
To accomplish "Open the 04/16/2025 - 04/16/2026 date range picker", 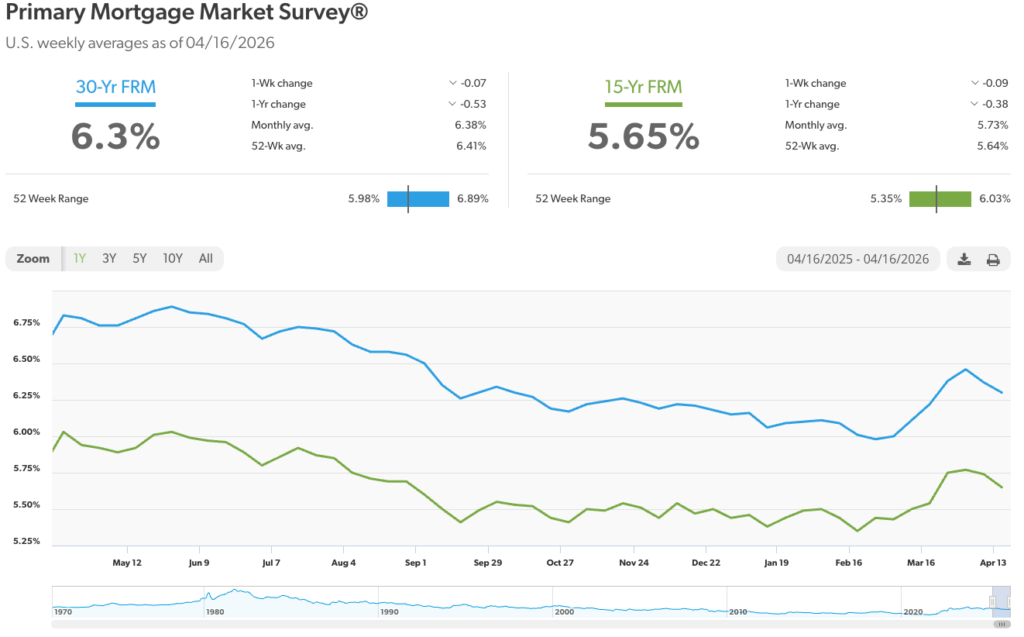I will [x=857, y=259].
